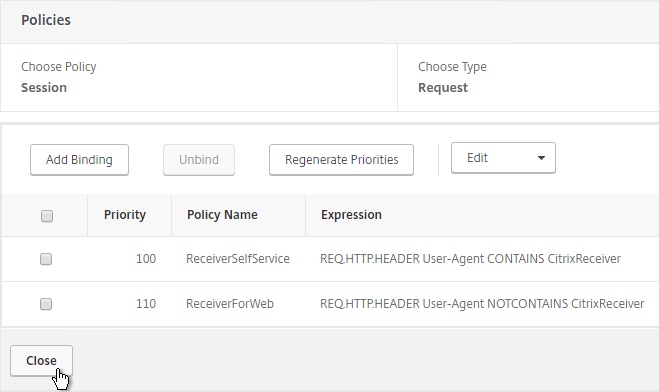659x392 pixels.
Task: Sort by the Policy Name column header
Action: [x=222, y=215]
